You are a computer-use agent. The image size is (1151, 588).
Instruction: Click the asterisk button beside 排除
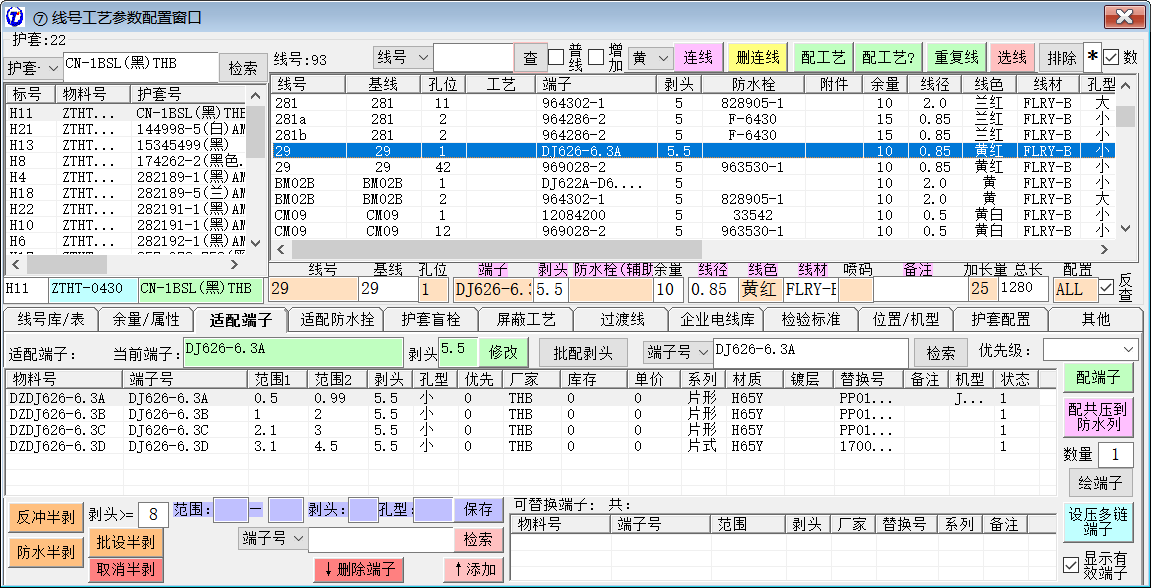1092,58
